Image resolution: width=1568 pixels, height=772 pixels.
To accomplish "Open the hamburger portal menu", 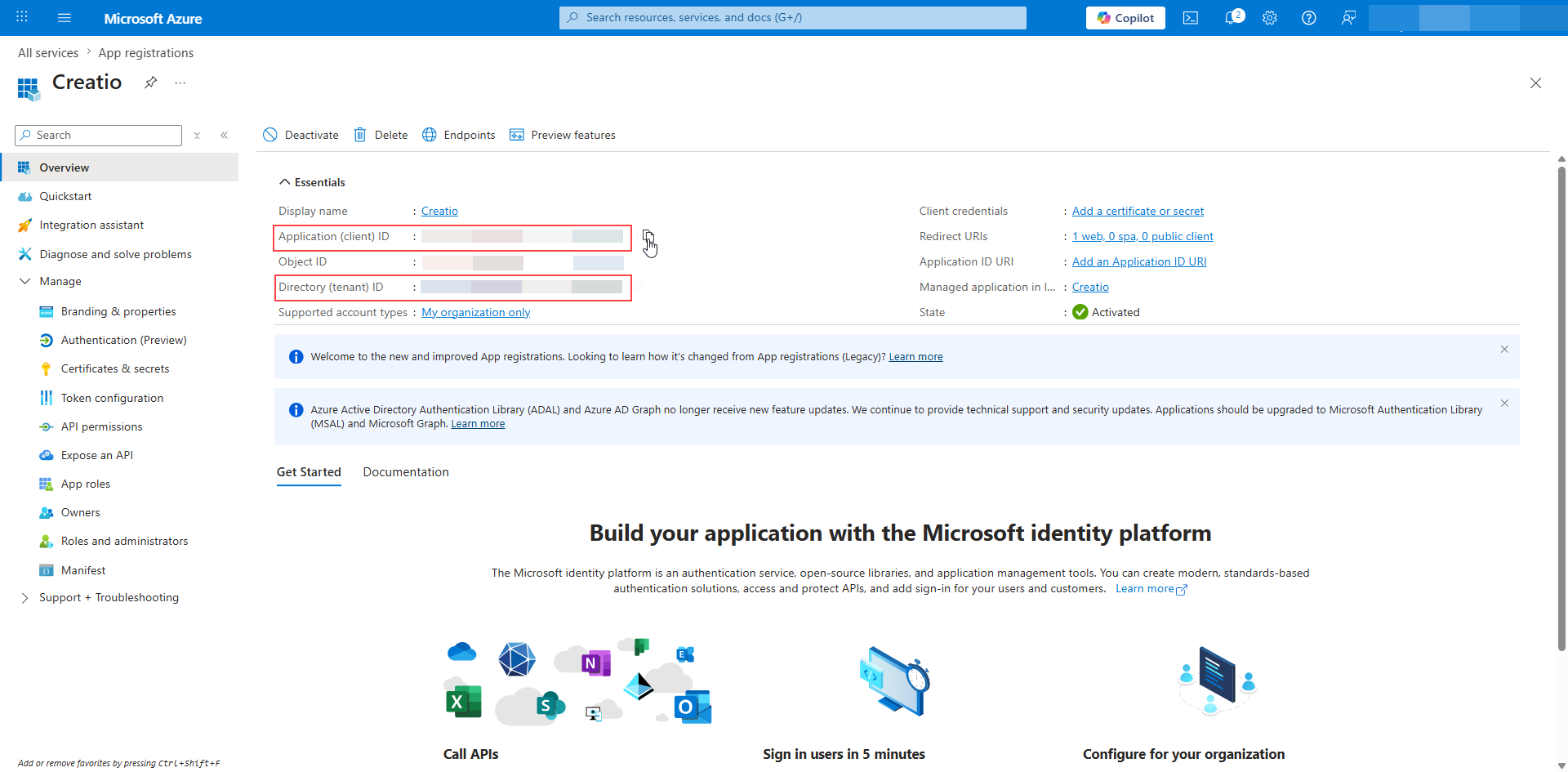I will coord(65,17).
